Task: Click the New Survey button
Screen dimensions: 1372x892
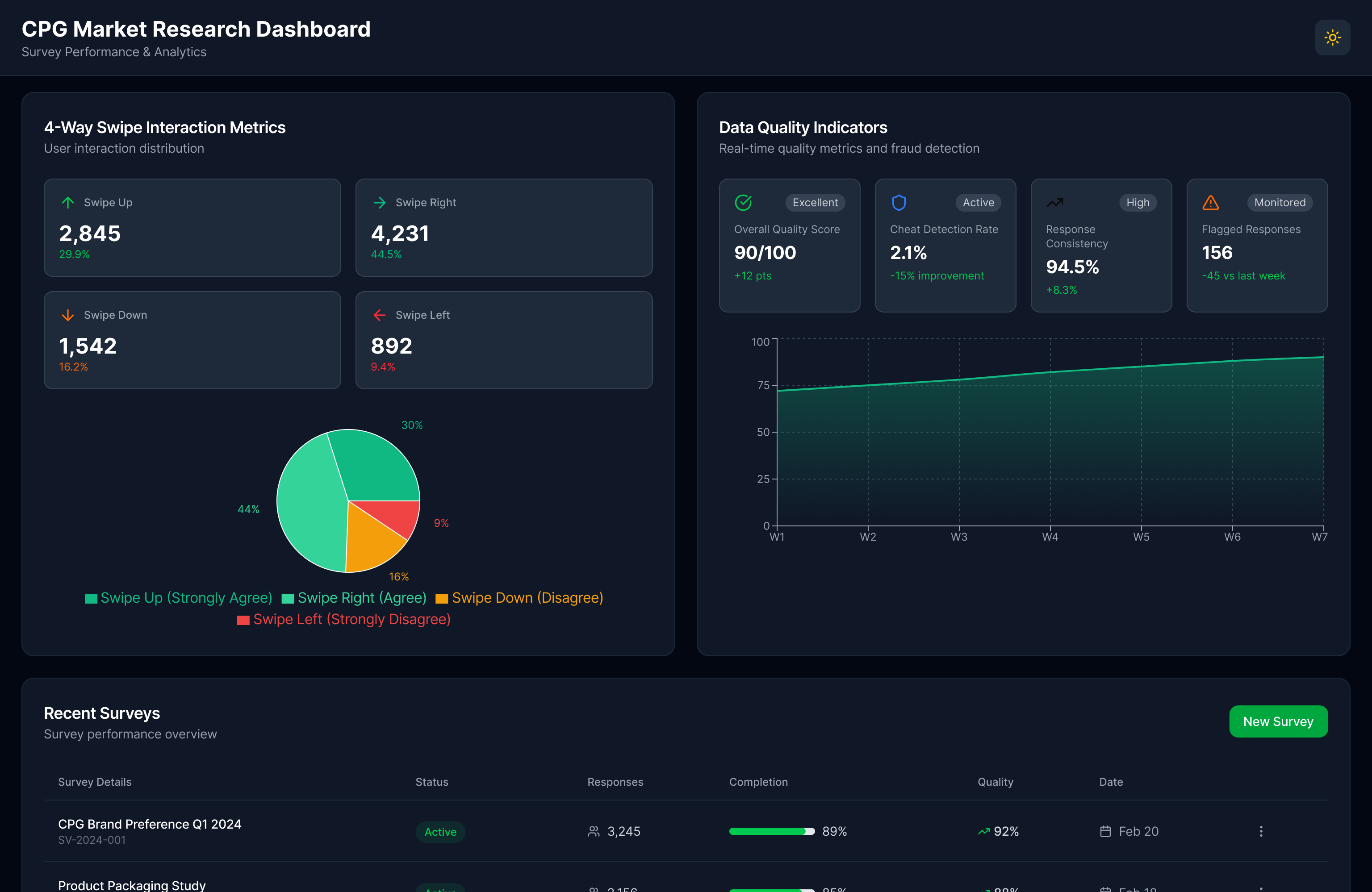Action: [x=1278, y=721]
